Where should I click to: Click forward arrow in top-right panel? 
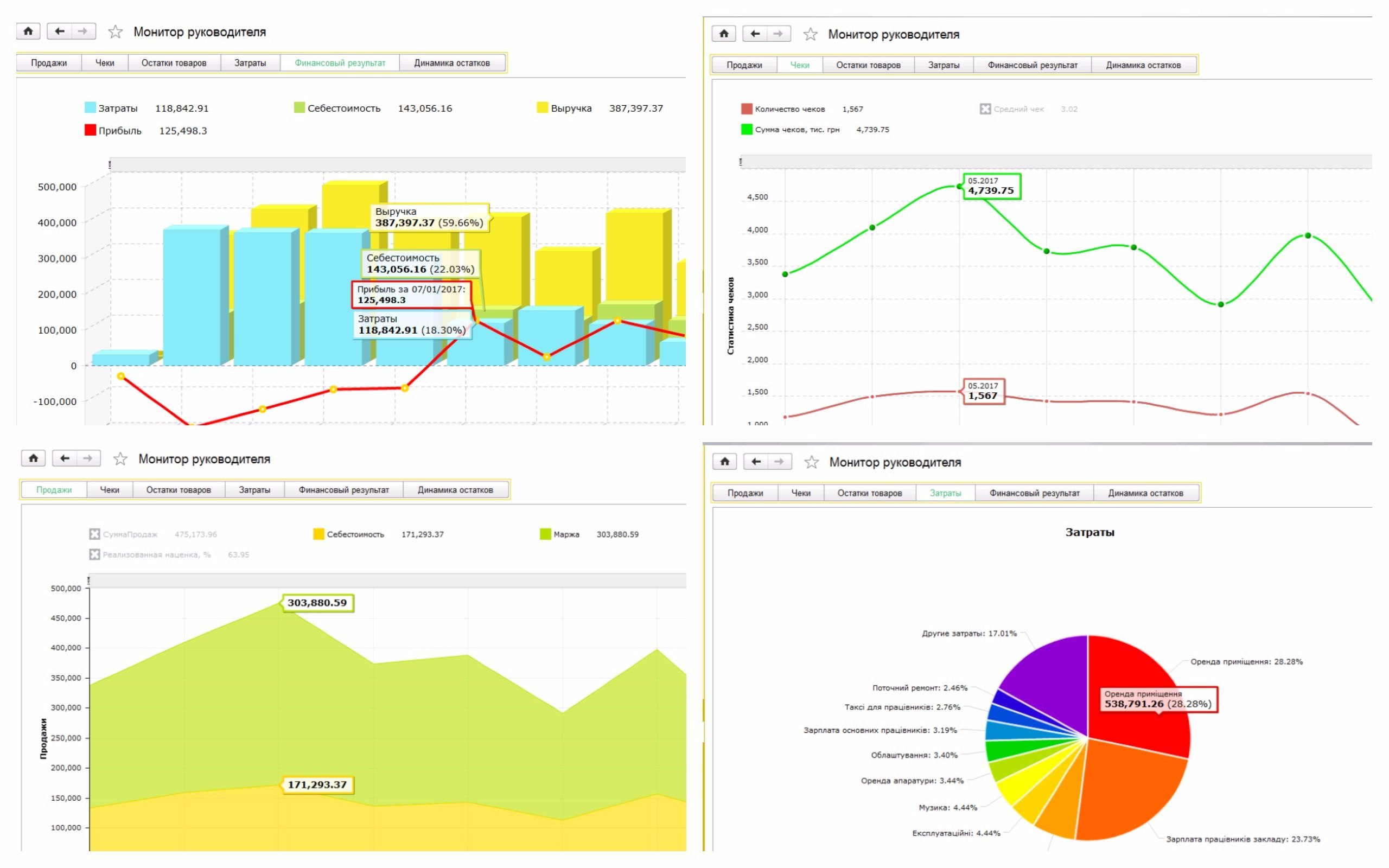click(x=778, y=33)
